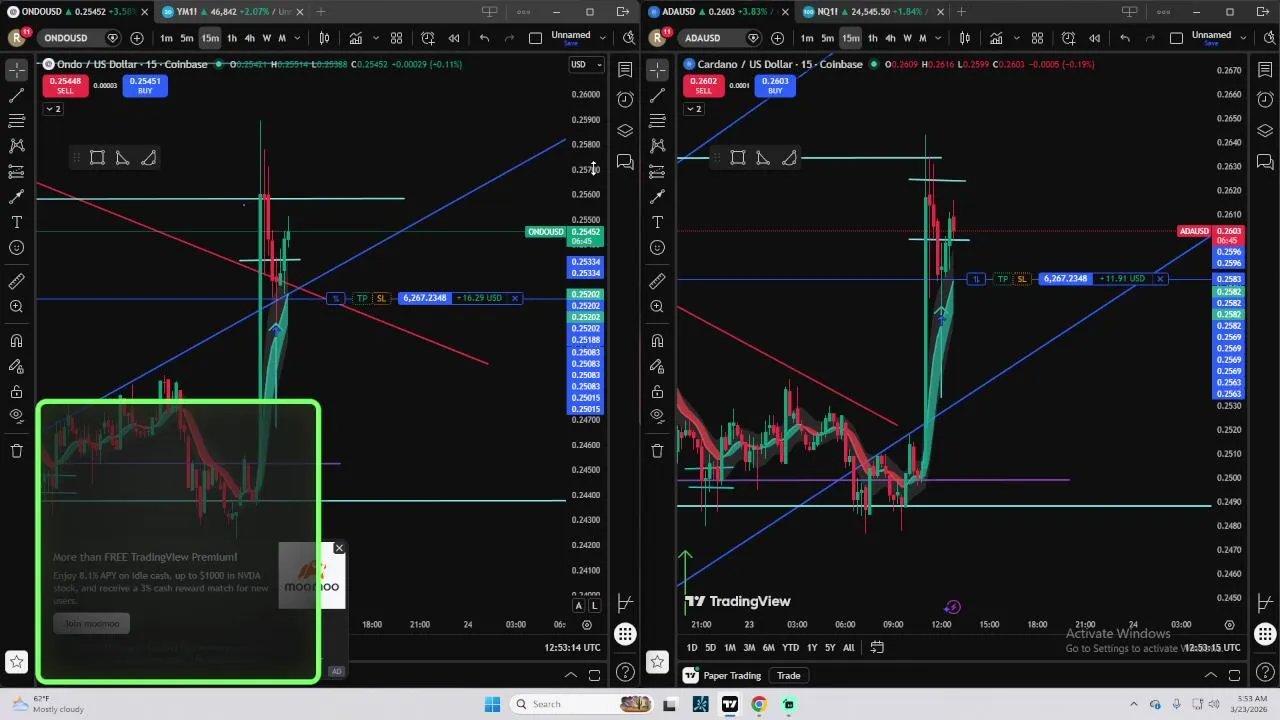The width and height of the screenshot is (1280, 720).
Task: Toggle magnet mode in ADAUSD window
Action: (657, 341)
